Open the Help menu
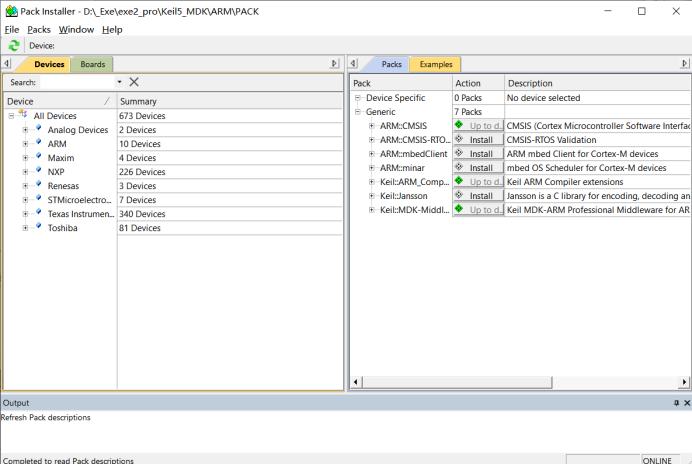This screenshot has height=465, width=692. pos(112,30)
